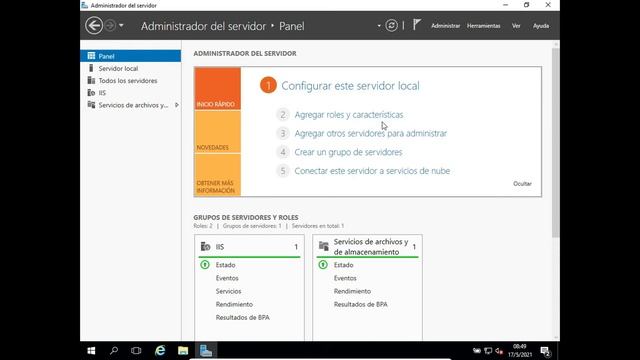Open the Obtener más información tile
The height and width of the screenshot is (360, 640).
(218, 175)
